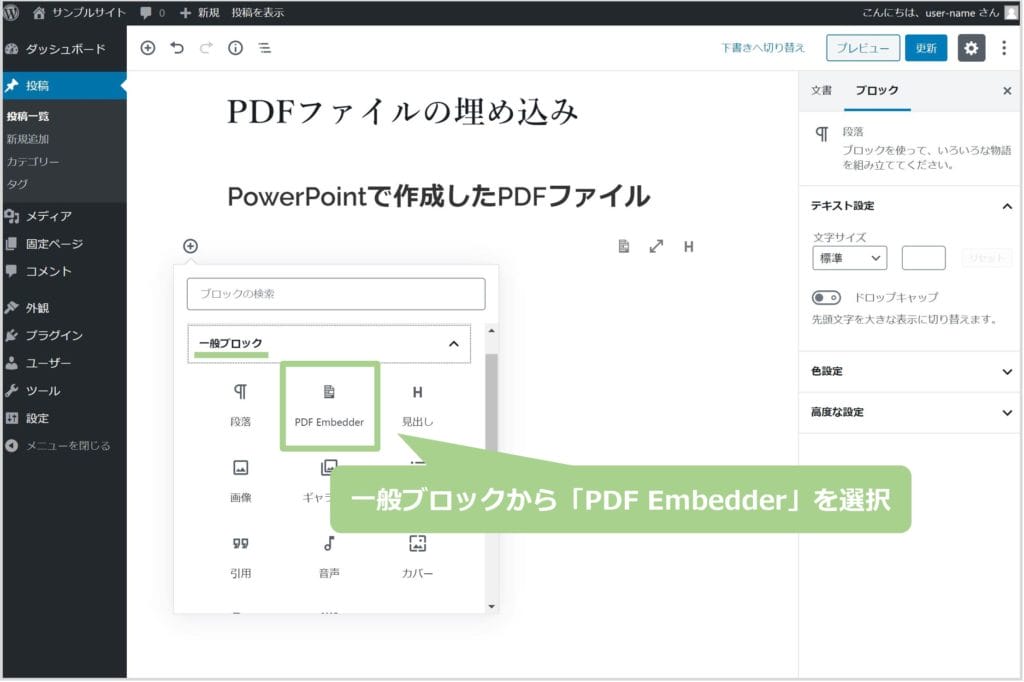The image size is (1024, 682).
Task: Open the 文字サイズ dropdown
Action: 849,258
